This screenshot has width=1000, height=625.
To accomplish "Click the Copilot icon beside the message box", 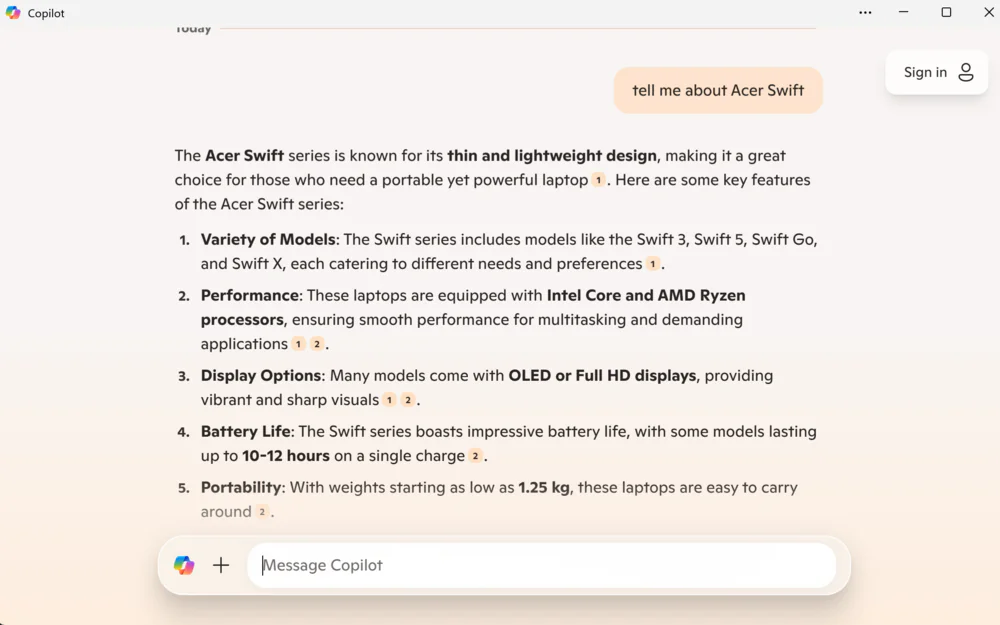I will coord(184,565).
